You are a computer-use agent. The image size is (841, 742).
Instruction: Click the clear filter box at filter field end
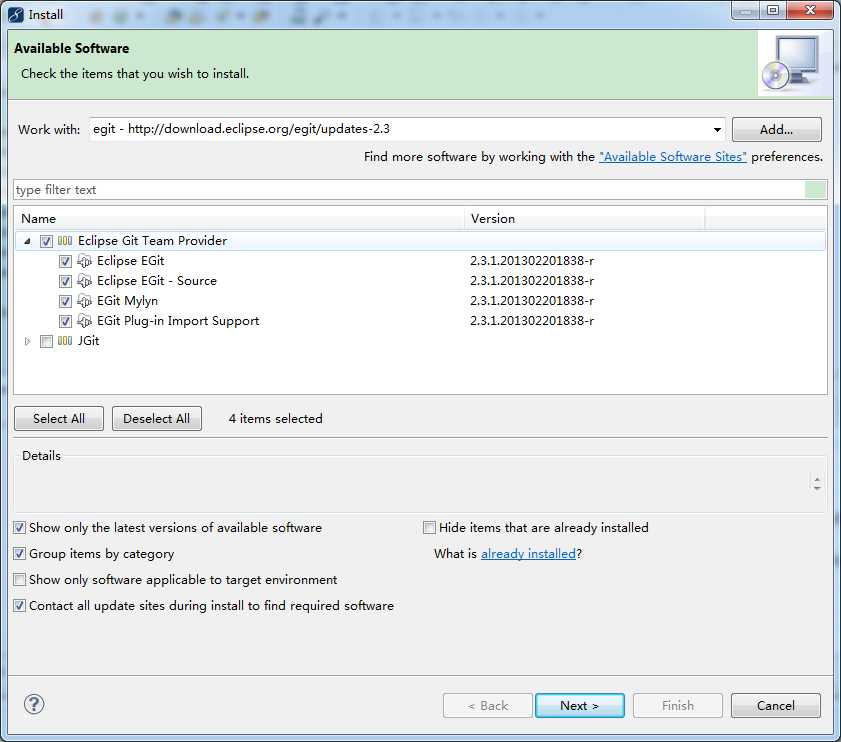click(x=815, y=190)
